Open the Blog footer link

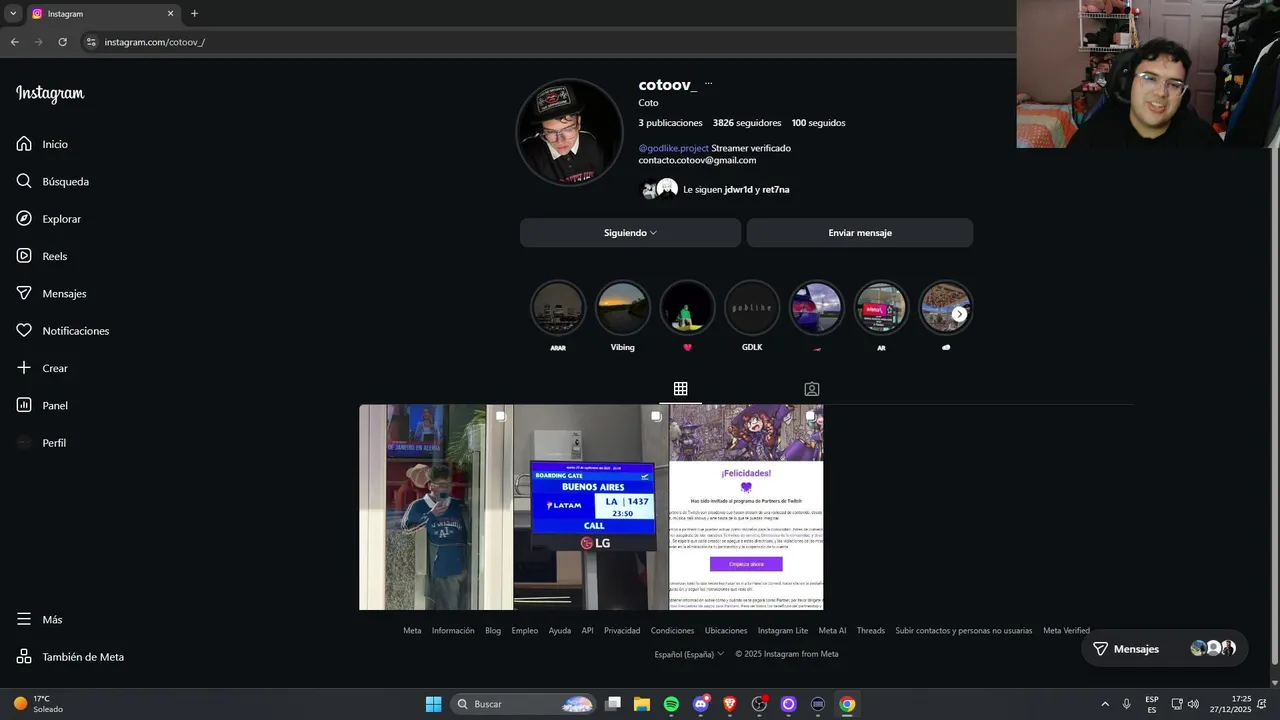tap(493, 631)
